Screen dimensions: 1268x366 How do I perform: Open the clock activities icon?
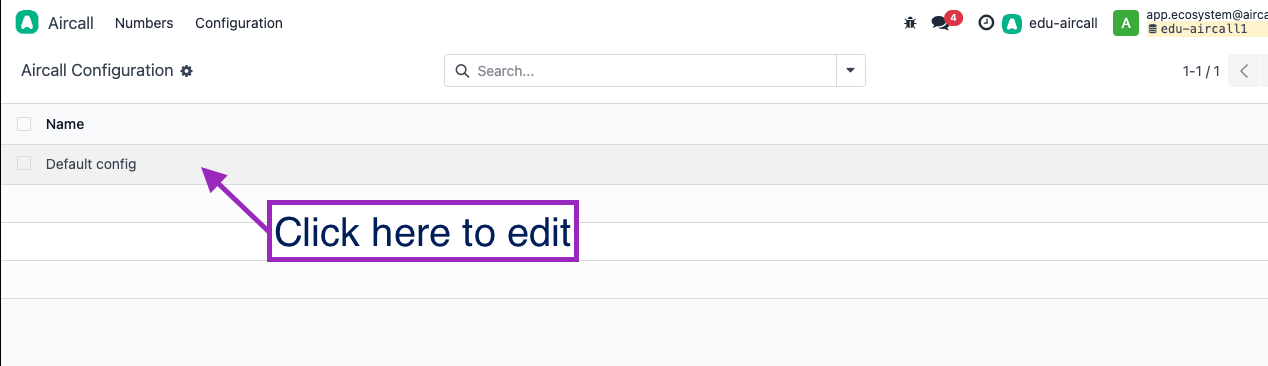[x=986, y=23]
